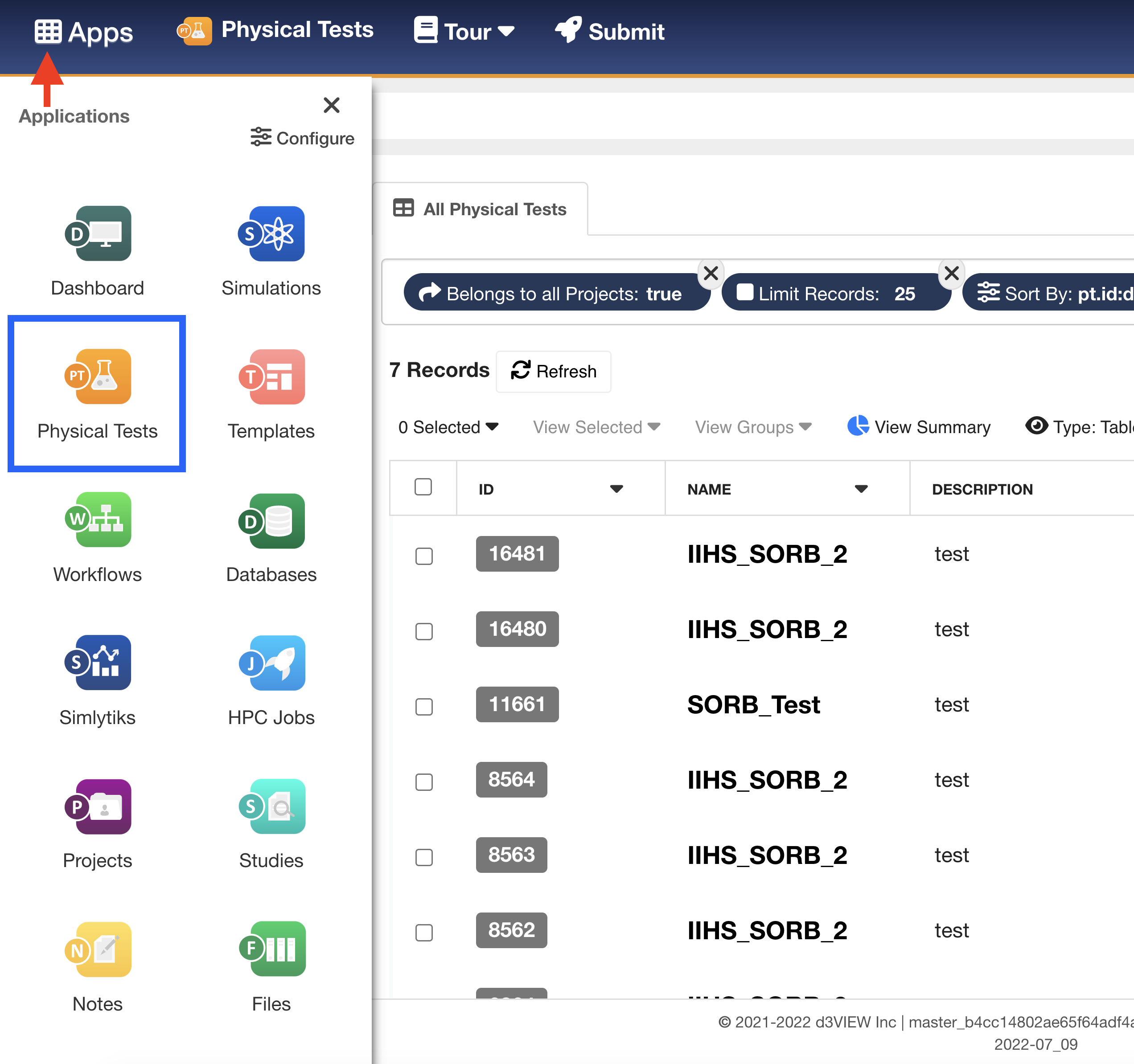Check the row checkbox for ID 8562

click(424, 932)
